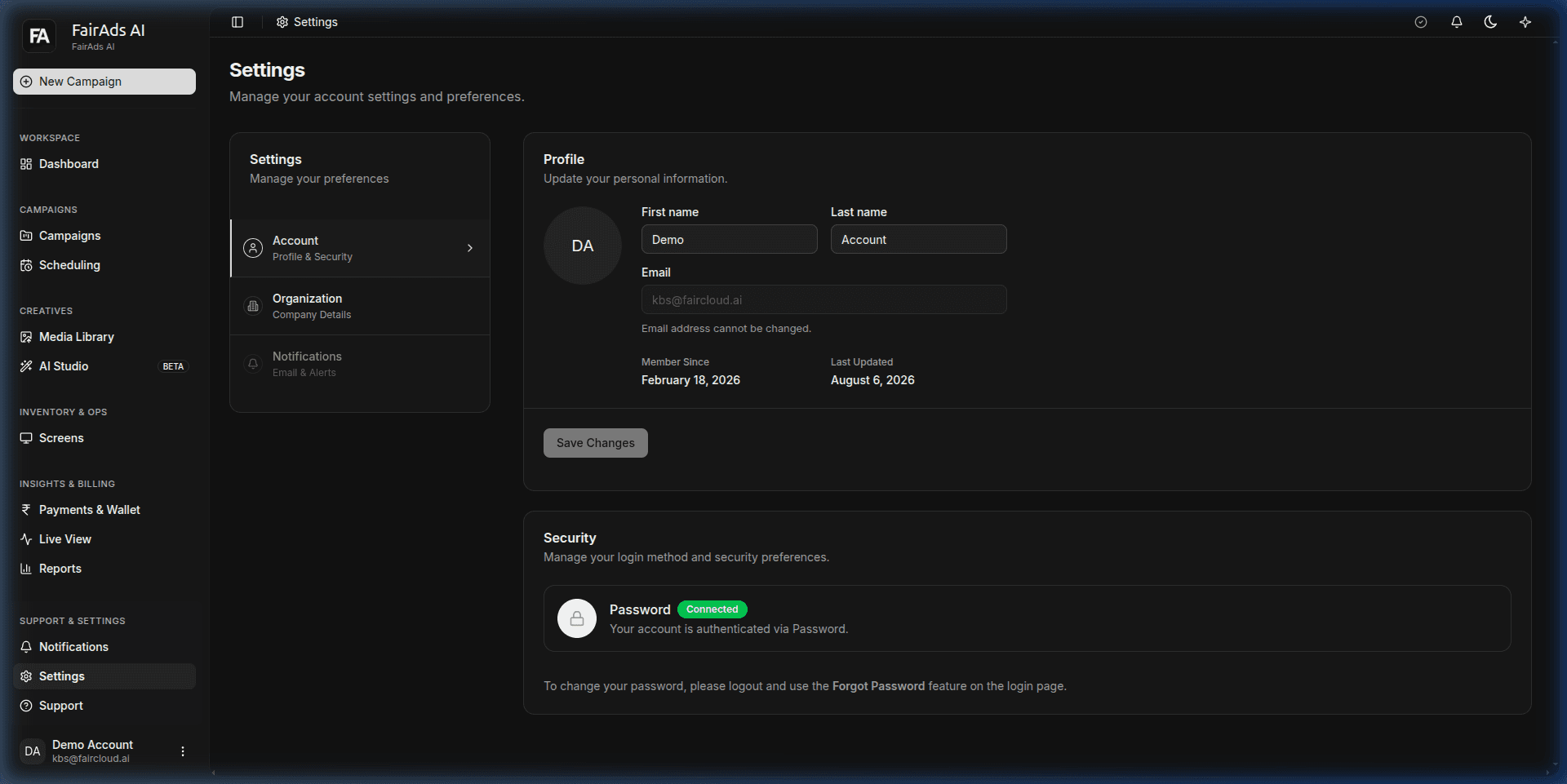Click the gear icon beside Settings breadcrumb
This screenshot has width=1567, height=784.
(282, 22)
